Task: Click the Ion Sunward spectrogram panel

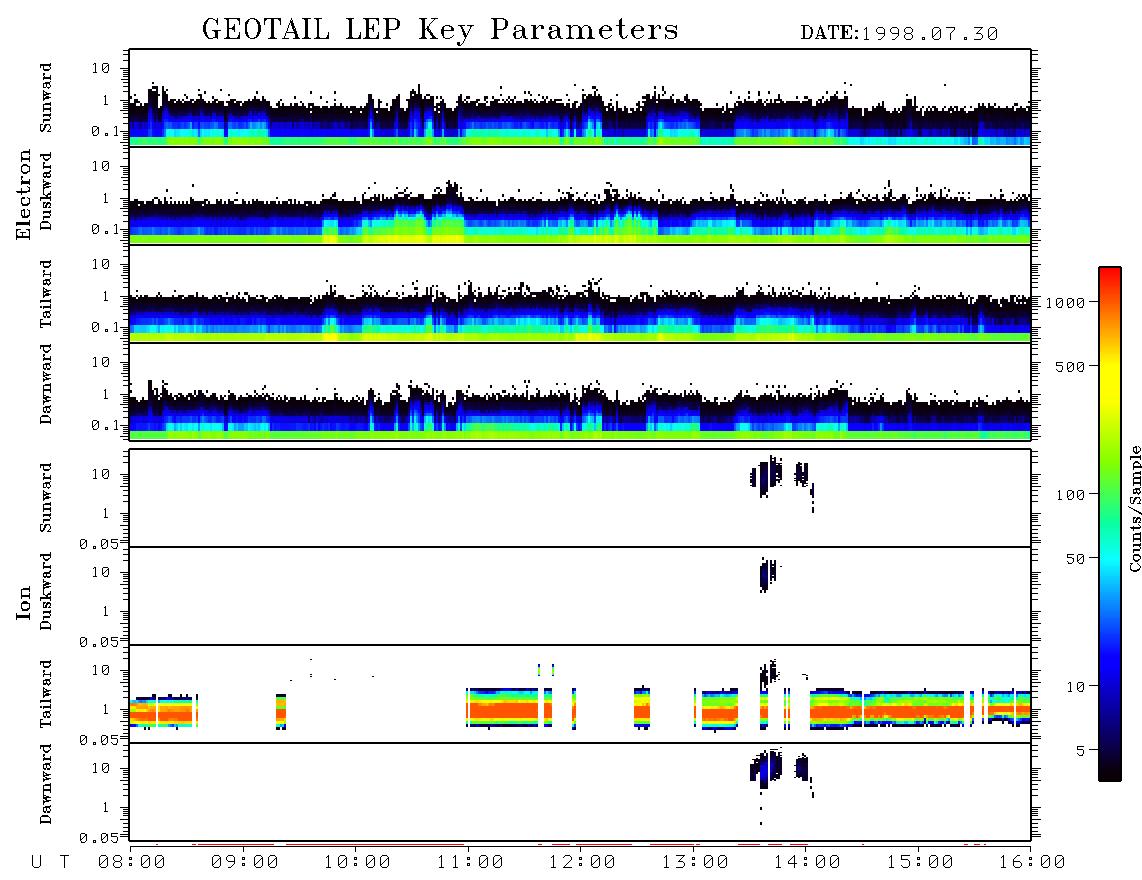Action: (x=580, y=498)
